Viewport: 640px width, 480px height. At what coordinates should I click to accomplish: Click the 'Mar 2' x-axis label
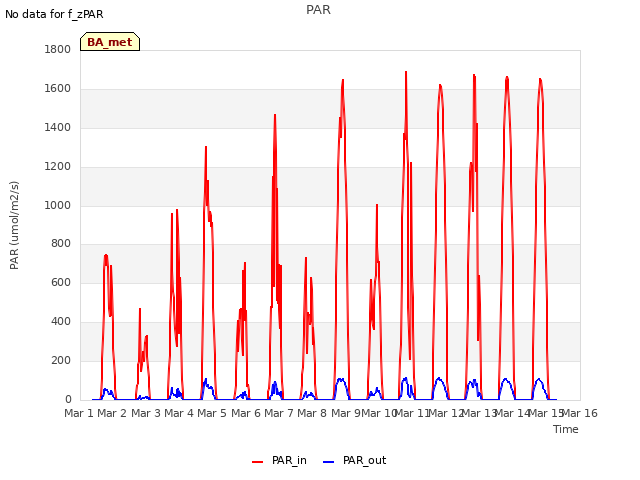112,413
